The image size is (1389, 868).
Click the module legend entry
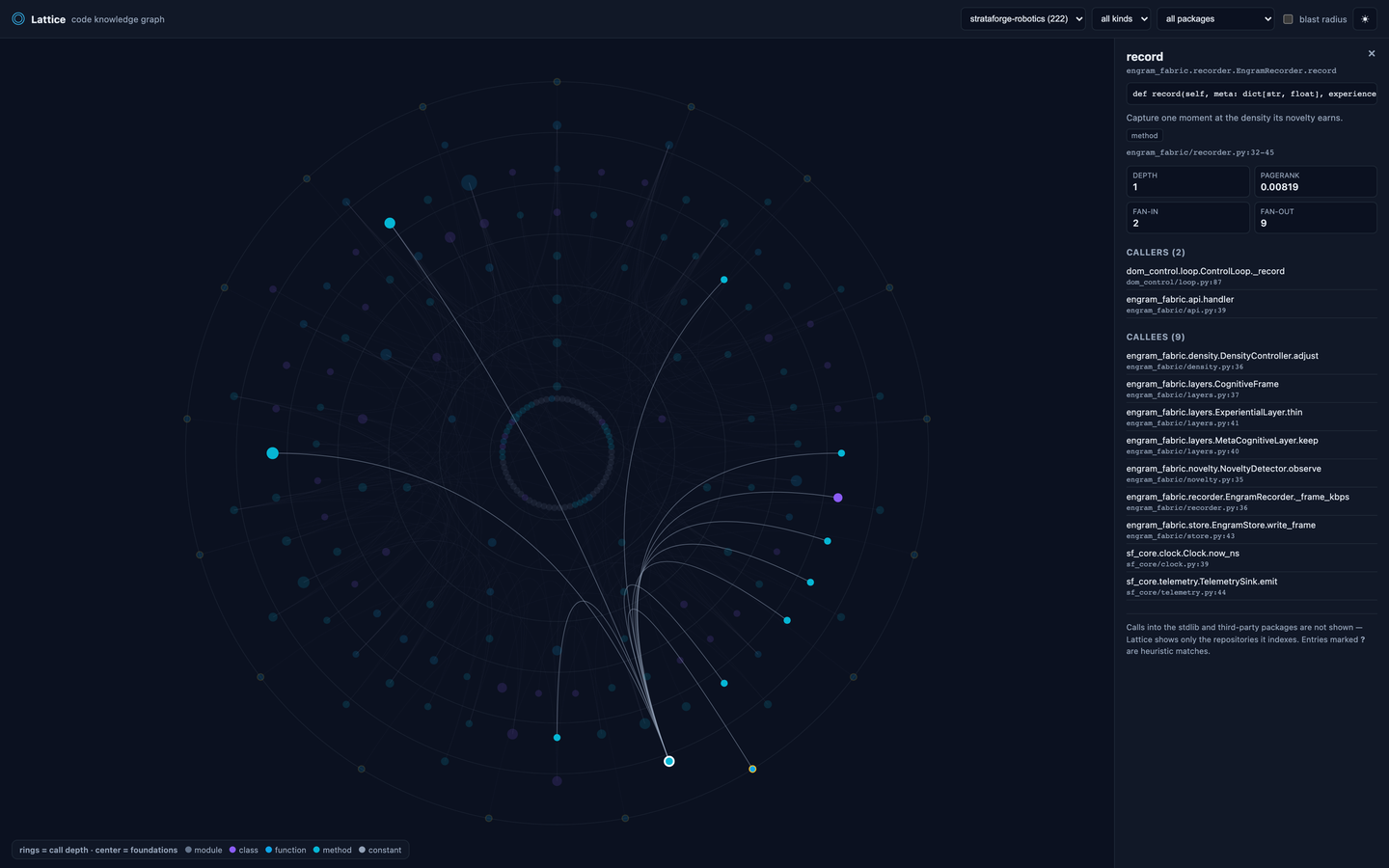pyautogui.click(x=204, y=850)
